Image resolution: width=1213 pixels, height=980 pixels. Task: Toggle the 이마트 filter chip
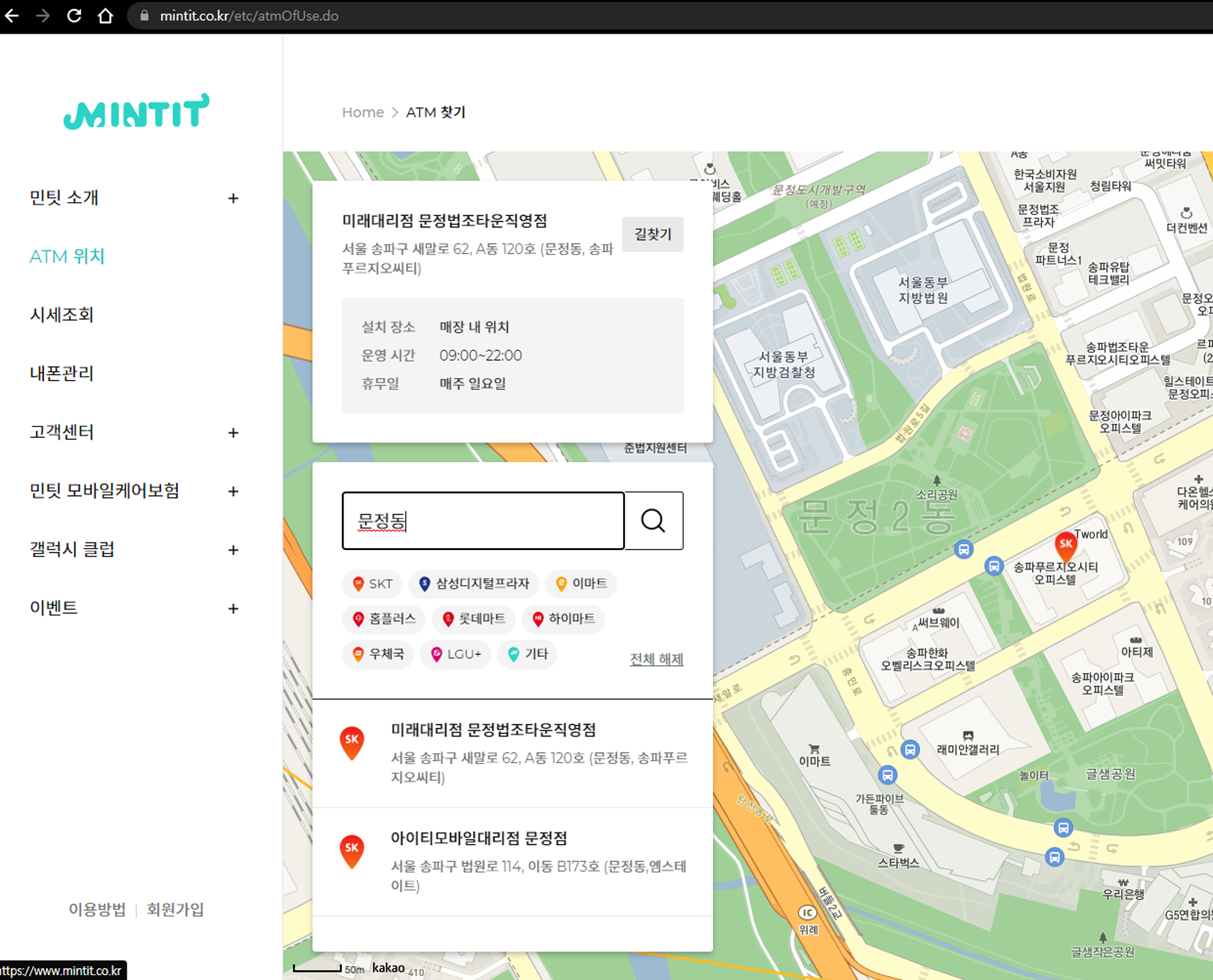click(581, 583)
